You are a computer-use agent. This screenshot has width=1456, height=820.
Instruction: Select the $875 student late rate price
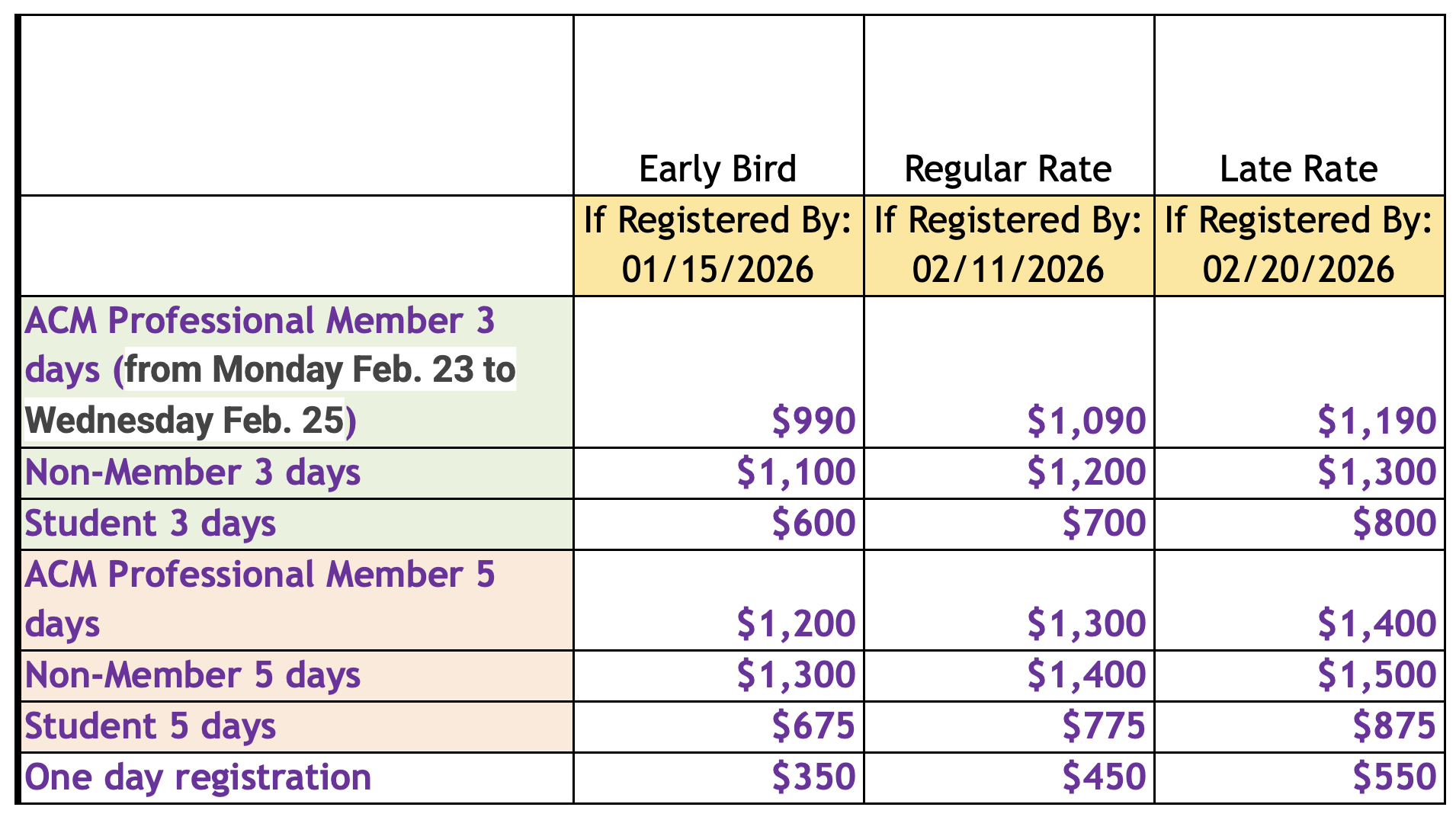pos(1394,726)
